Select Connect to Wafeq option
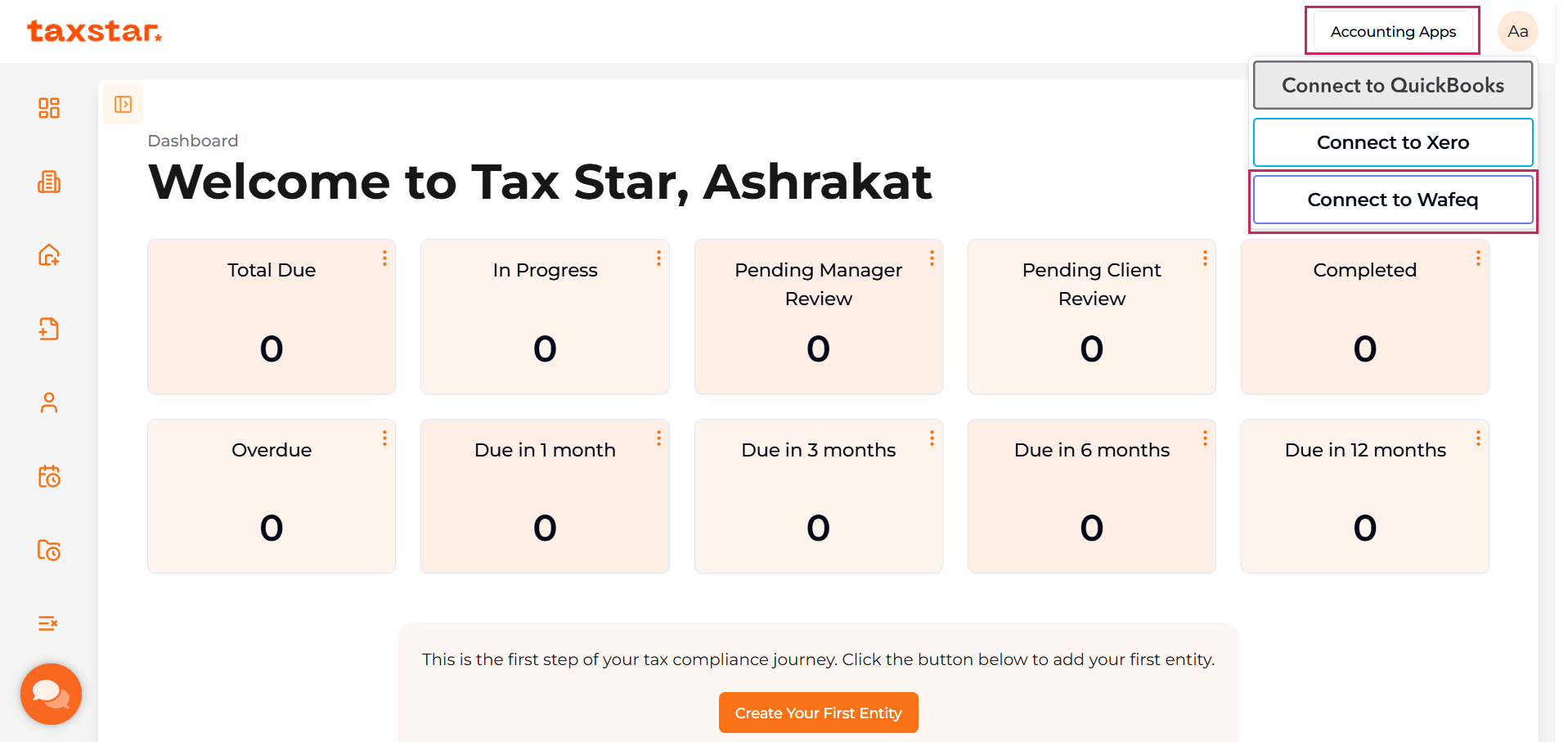Screen dimensions: 1568x742 [1392, 200]
